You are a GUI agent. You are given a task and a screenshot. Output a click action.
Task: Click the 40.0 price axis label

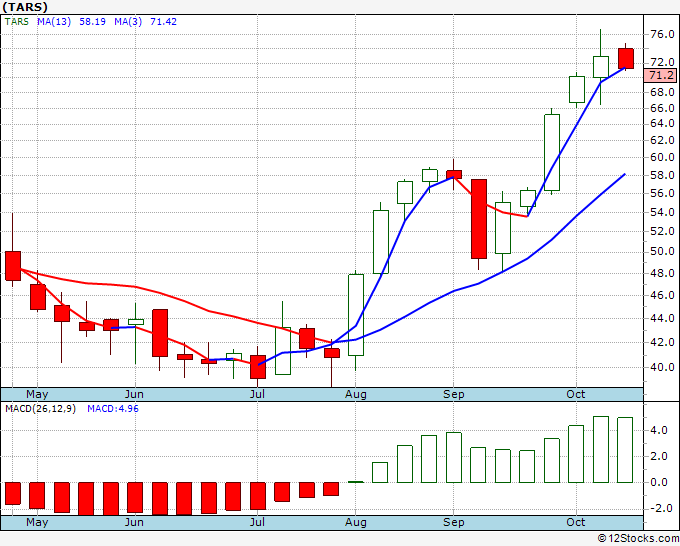pyautogui.click(x=662, y=367)
